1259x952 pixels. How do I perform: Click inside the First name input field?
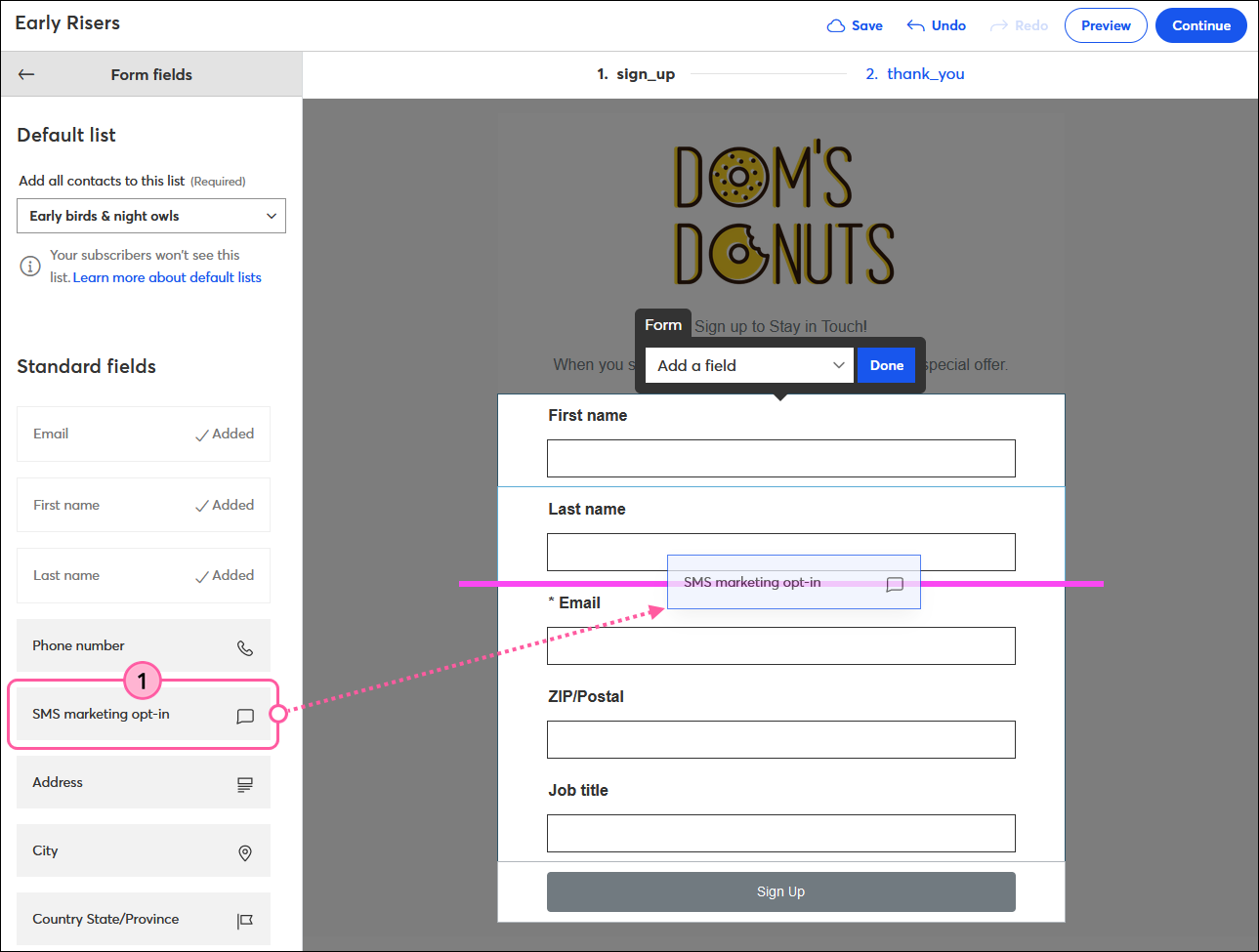tap(780, 458)
